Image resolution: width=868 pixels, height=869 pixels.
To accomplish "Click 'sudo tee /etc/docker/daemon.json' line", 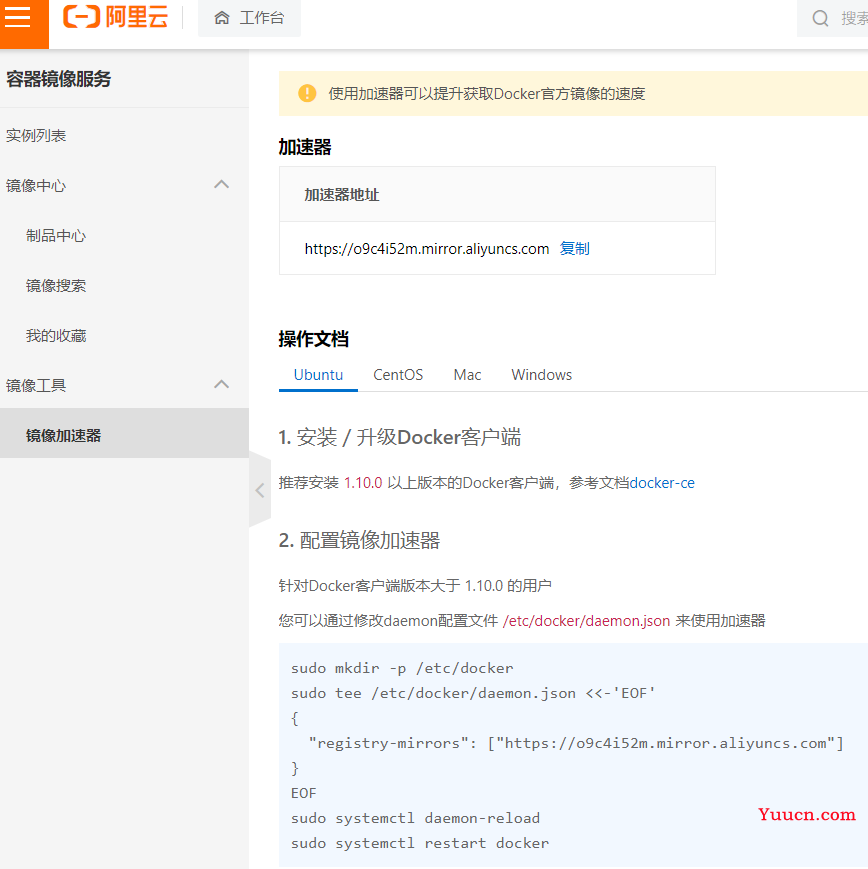I will coord(473,693).
